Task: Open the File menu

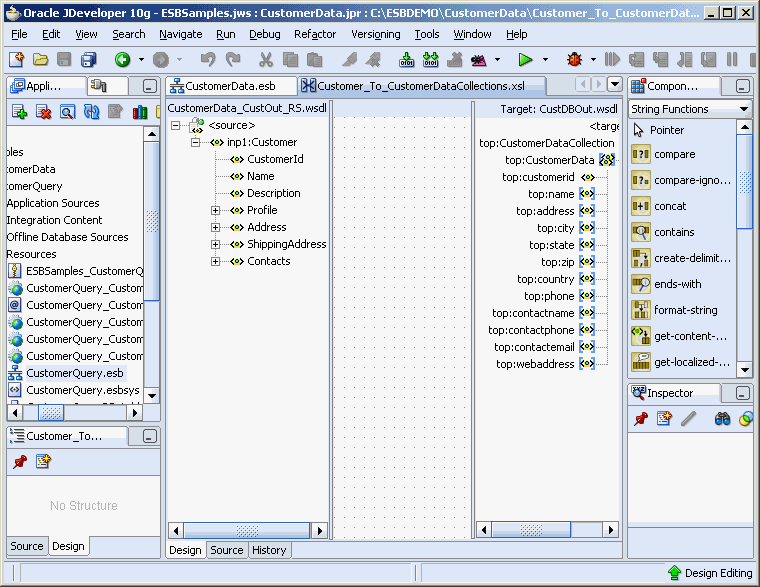Action: 19,34
